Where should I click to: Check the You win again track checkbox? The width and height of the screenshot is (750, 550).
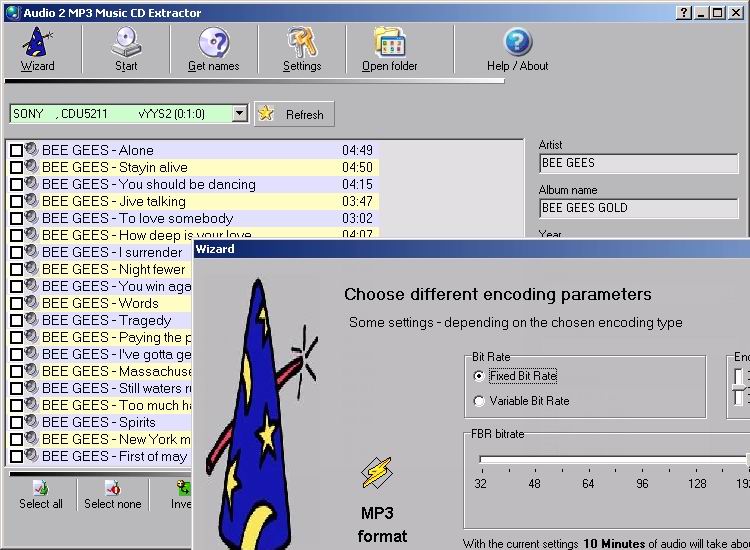16,286
